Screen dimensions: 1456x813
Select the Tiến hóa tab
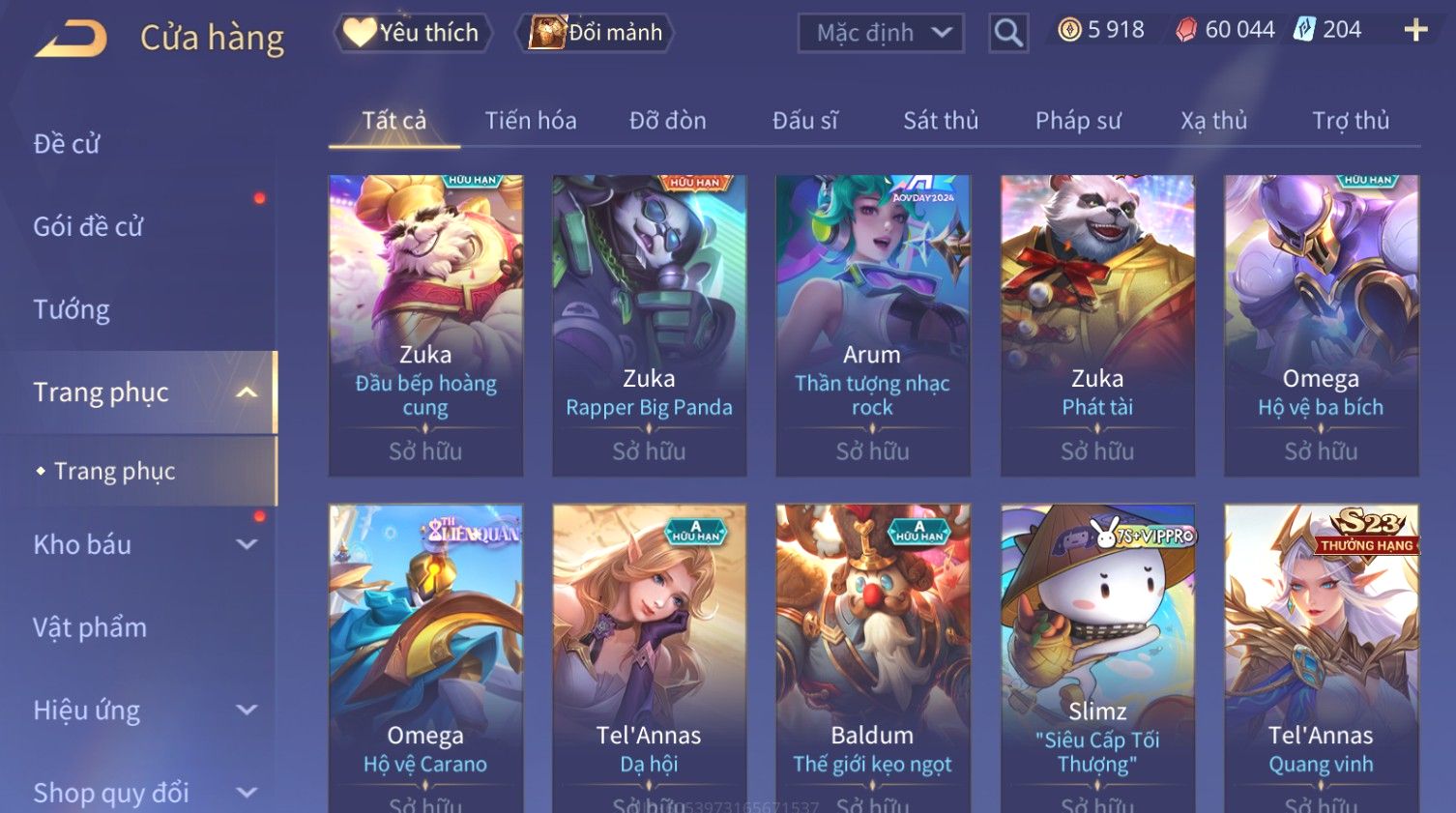tap(531, 121)
